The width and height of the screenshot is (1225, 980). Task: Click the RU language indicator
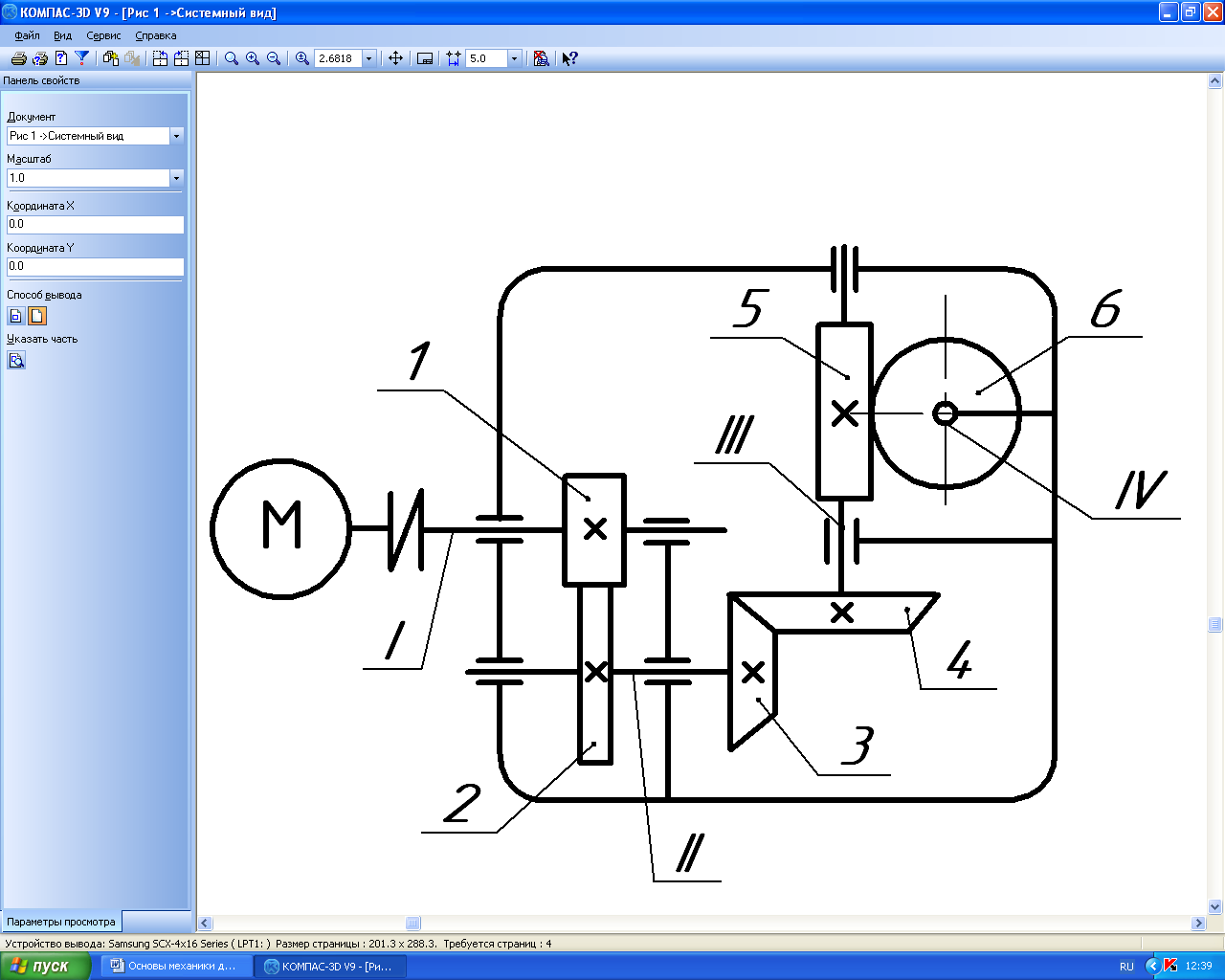[x=1126, y=967]
